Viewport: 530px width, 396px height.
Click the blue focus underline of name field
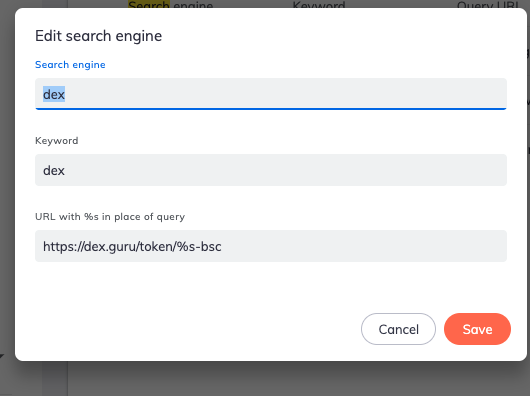pos(271,109)
